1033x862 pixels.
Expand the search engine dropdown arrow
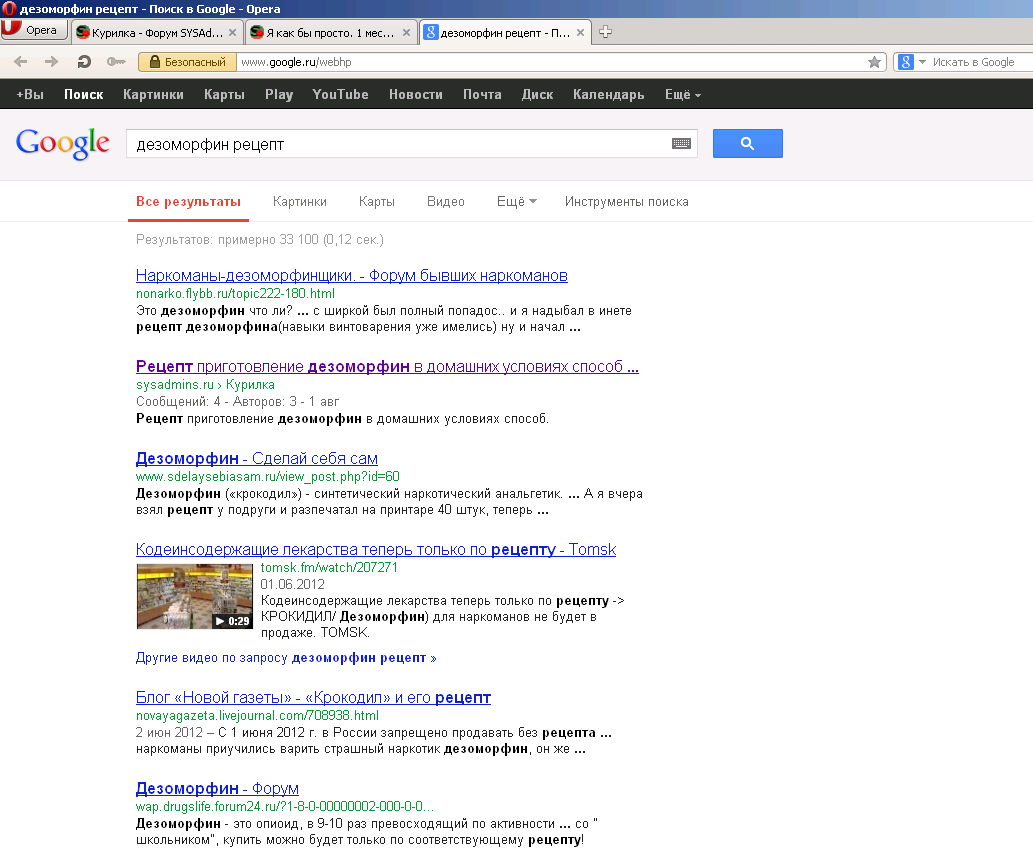click(x=922, y=62)
